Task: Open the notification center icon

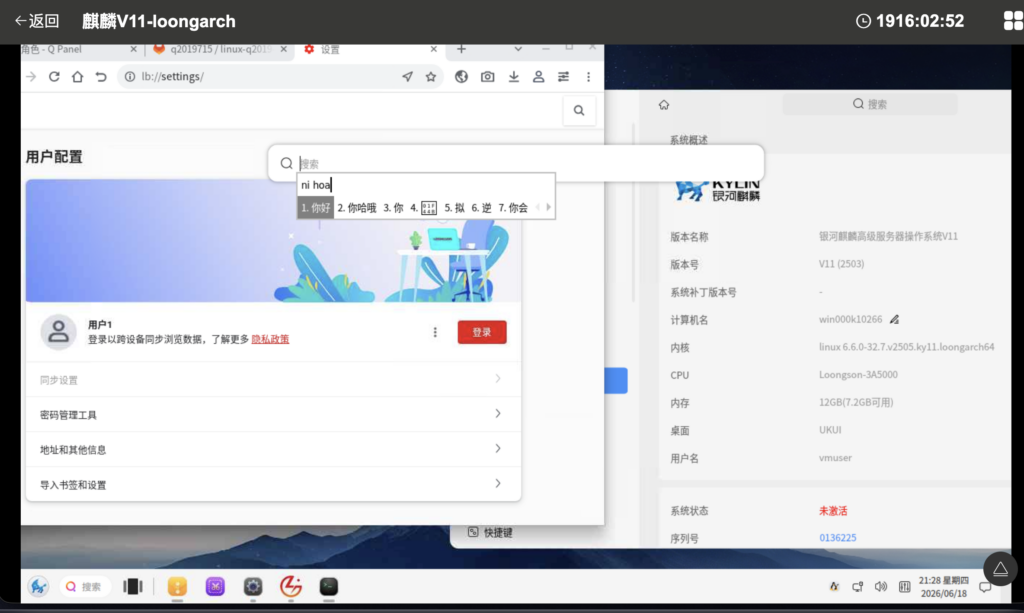Action: 985,587
